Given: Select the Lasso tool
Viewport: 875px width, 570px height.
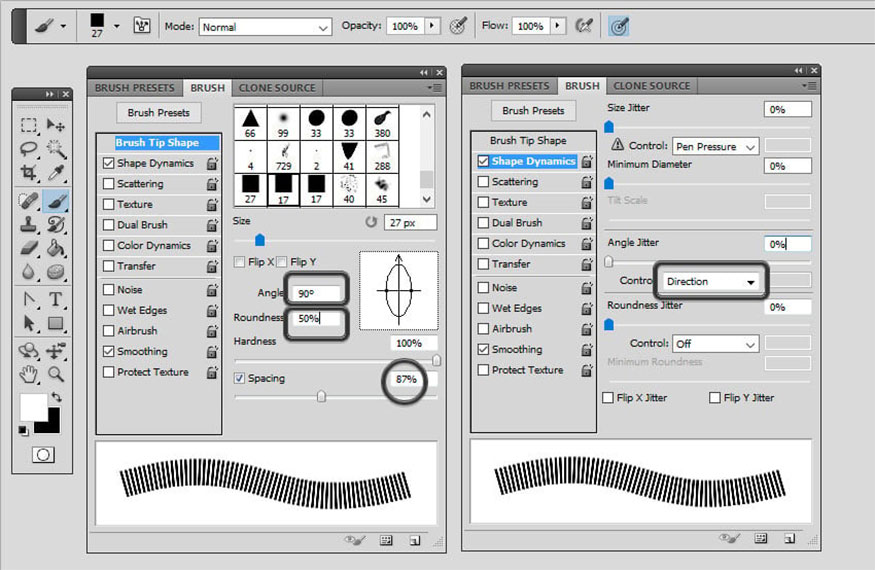Looking at the screenshot, I should coord(29,149).
